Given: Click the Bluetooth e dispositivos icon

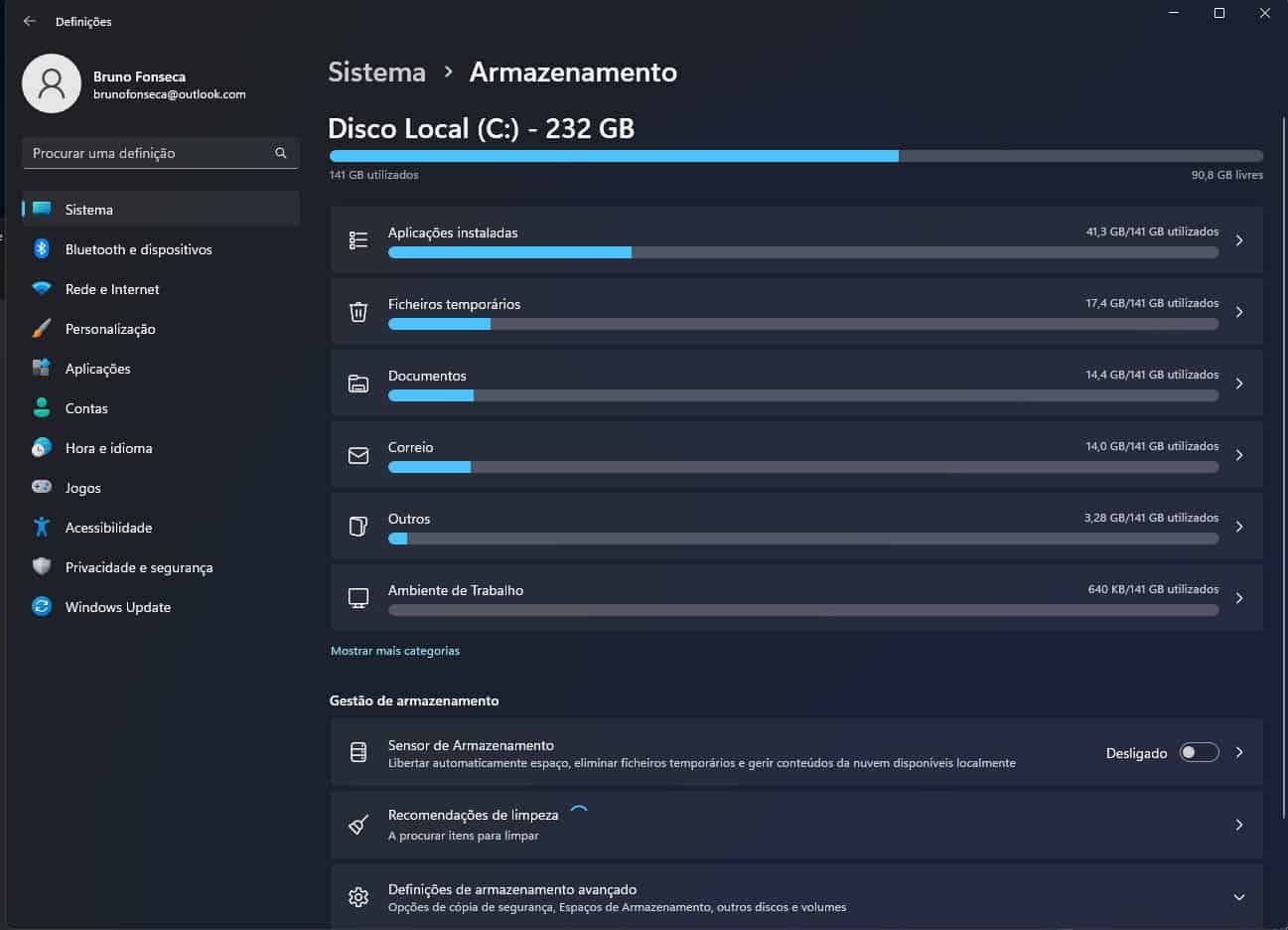Looking at the screenshot, I should [x=42, y=249].
